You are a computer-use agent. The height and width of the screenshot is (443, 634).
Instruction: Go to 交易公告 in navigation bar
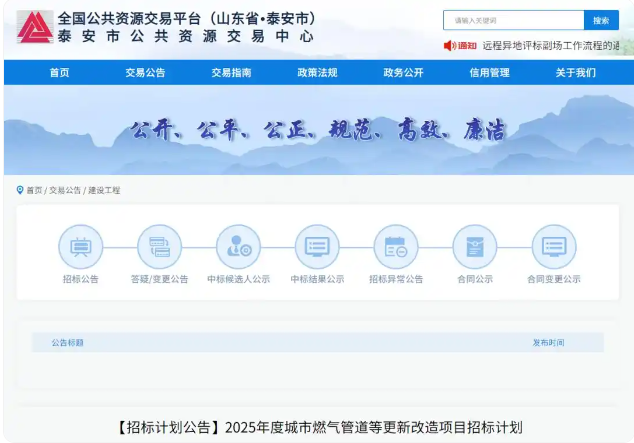[x=146, y=73]
